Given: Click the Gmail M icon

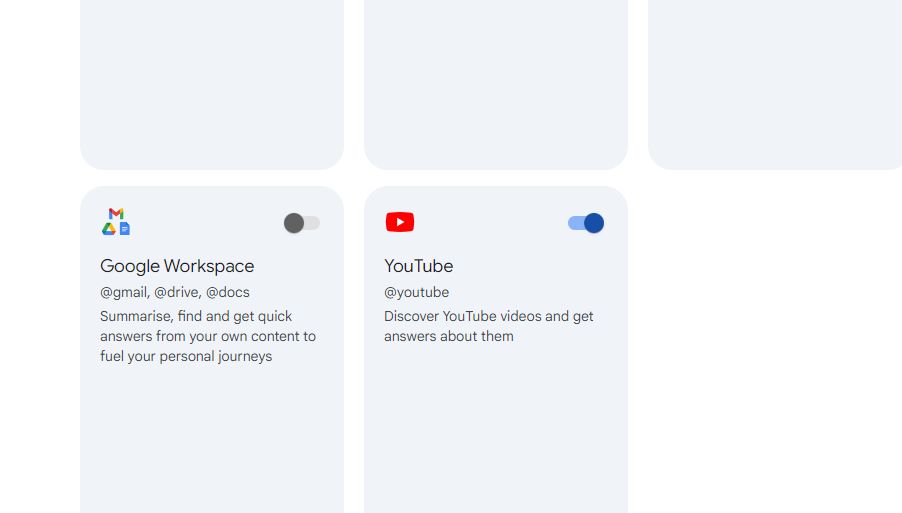Looking at the screenshot, I should pos(116,214).
